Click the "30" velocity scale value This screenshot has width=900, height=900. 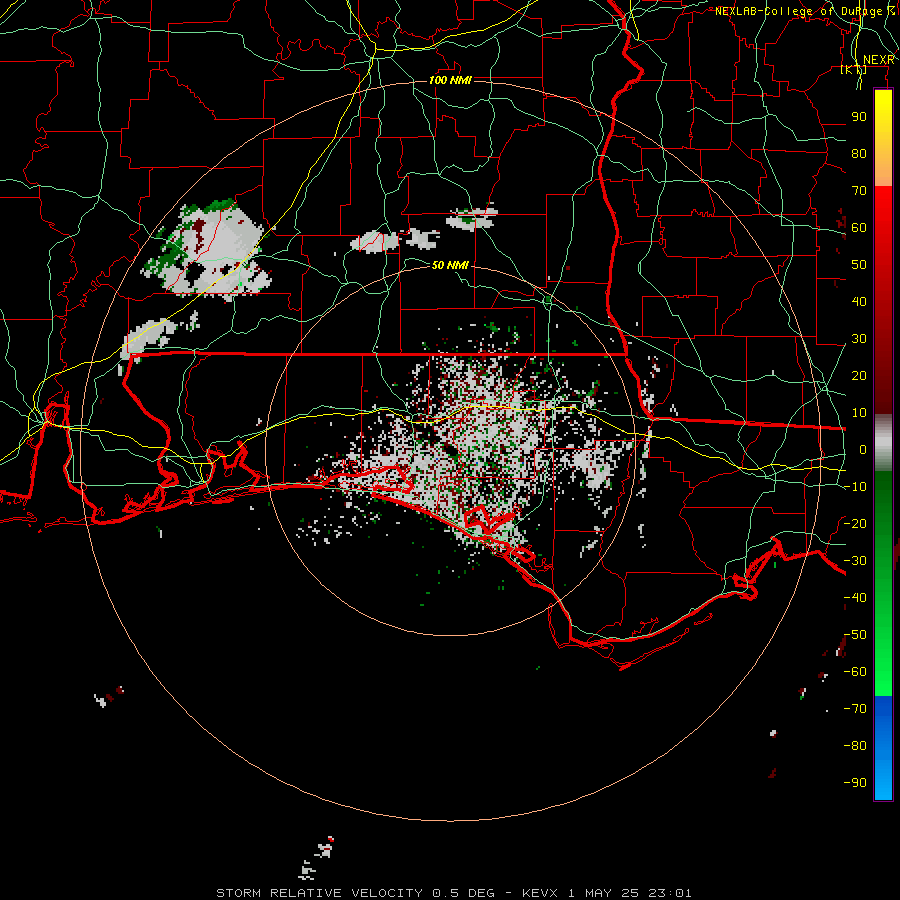coord(859,339)
